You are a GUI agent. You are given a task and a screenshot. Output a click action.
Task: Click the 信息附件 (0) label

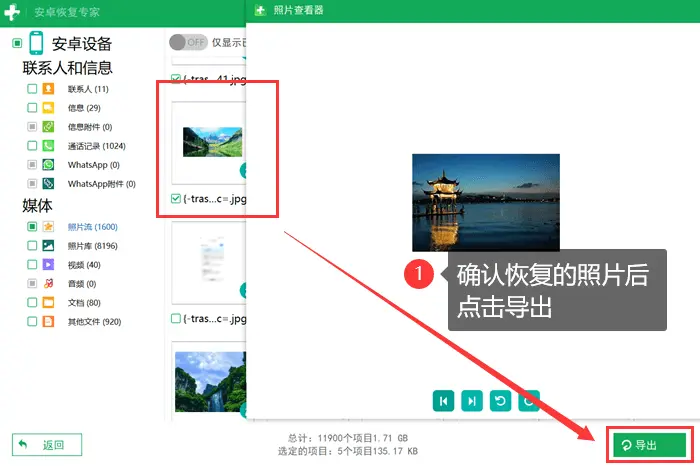point(90,127)
